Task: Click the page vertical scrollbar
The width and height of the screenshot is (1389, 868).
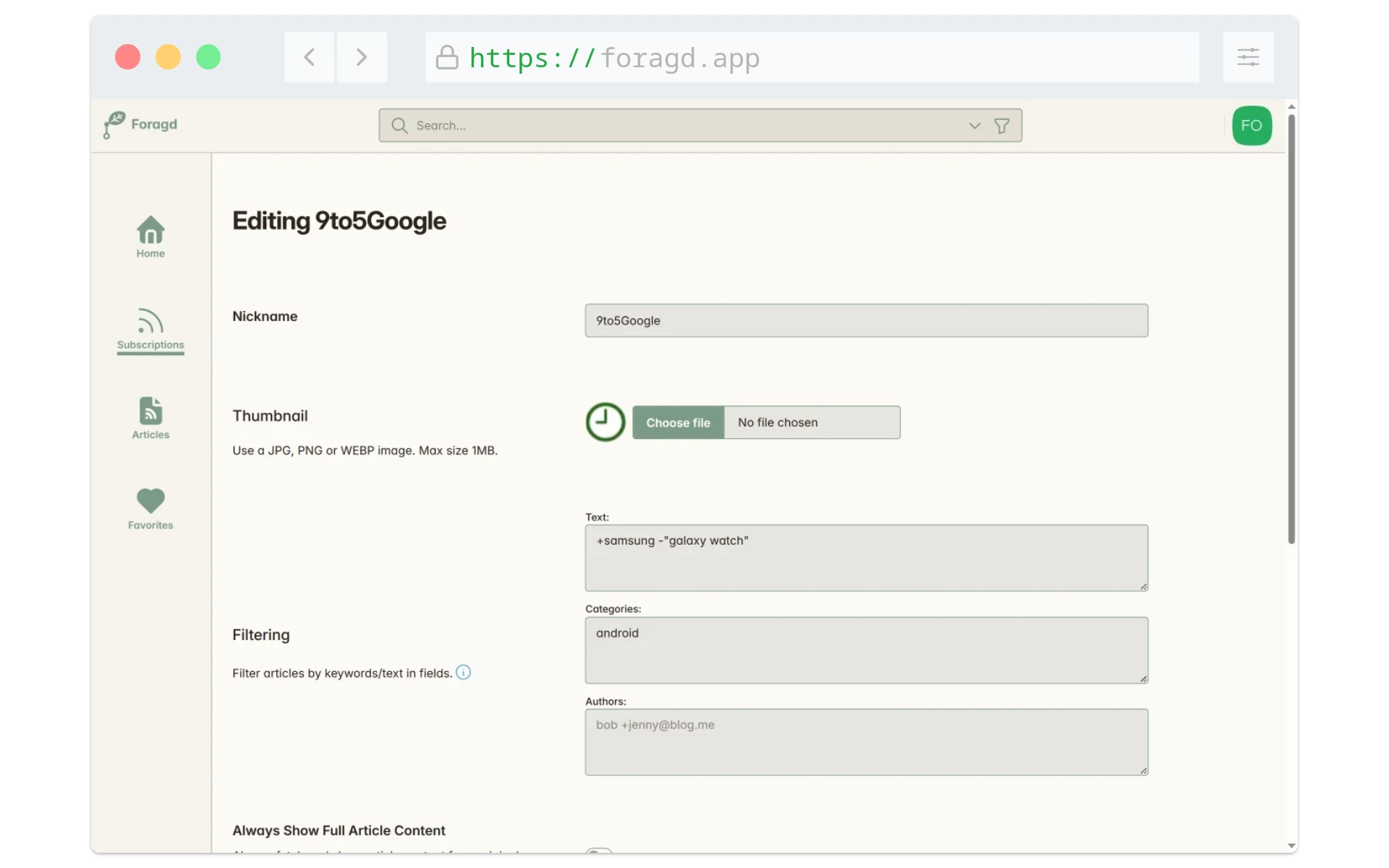Action: click(1291, 329)
